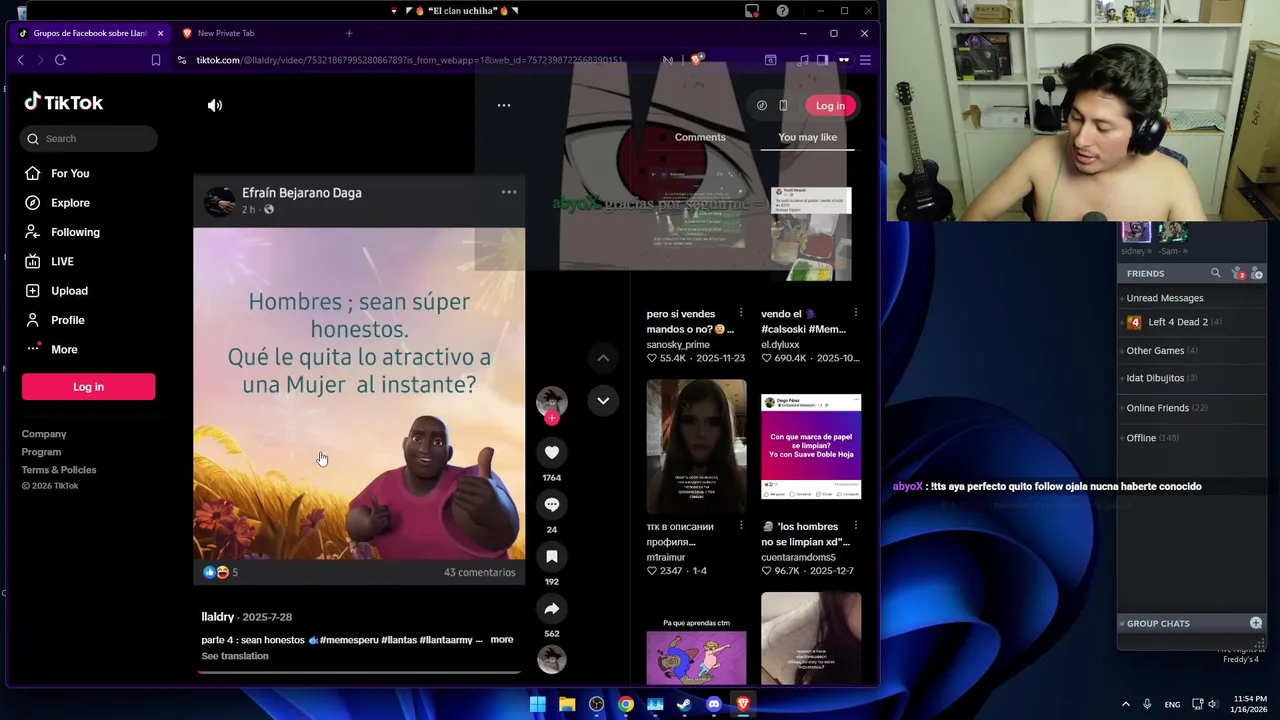Click Steam add friend icon
Screen dimensions: 1280x720
[1257, 273]
